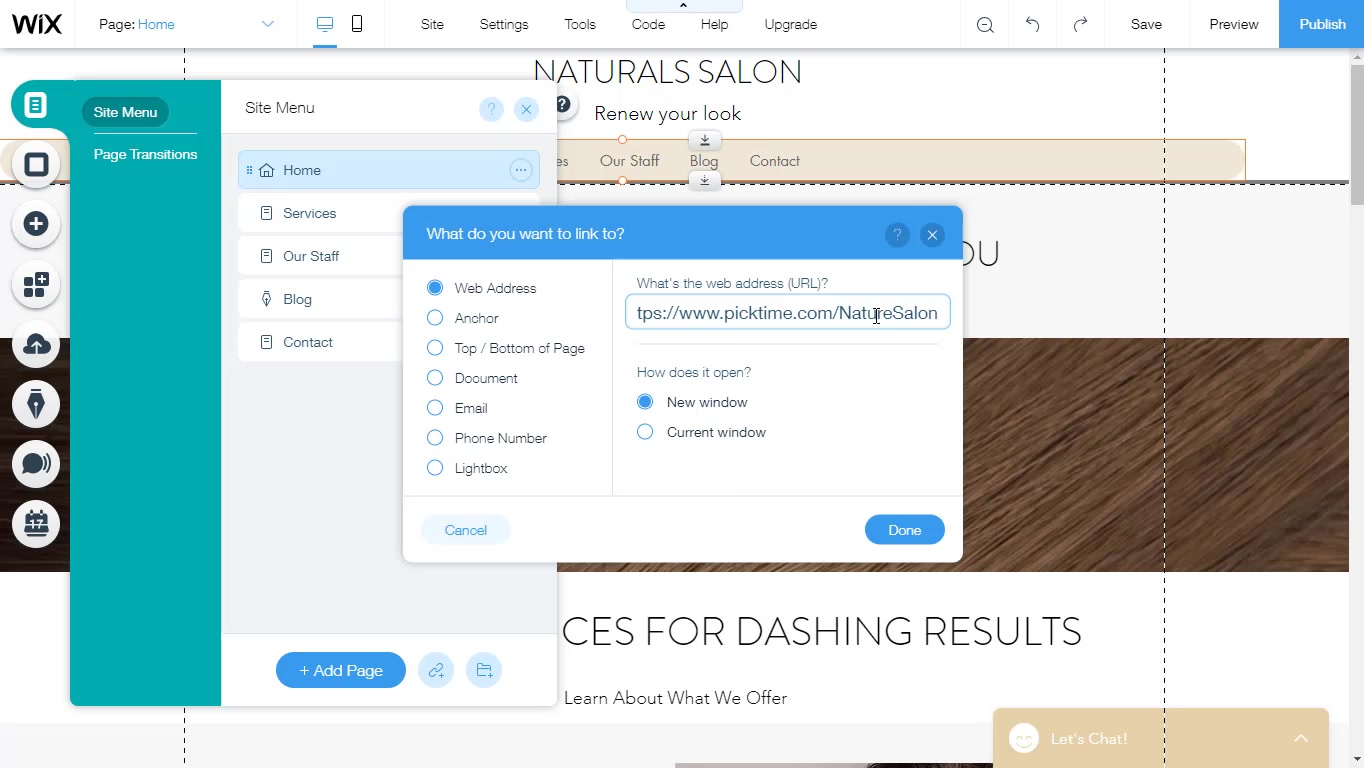Switch to mobile view icon
1364x768 pixels.
coord(357,24)
